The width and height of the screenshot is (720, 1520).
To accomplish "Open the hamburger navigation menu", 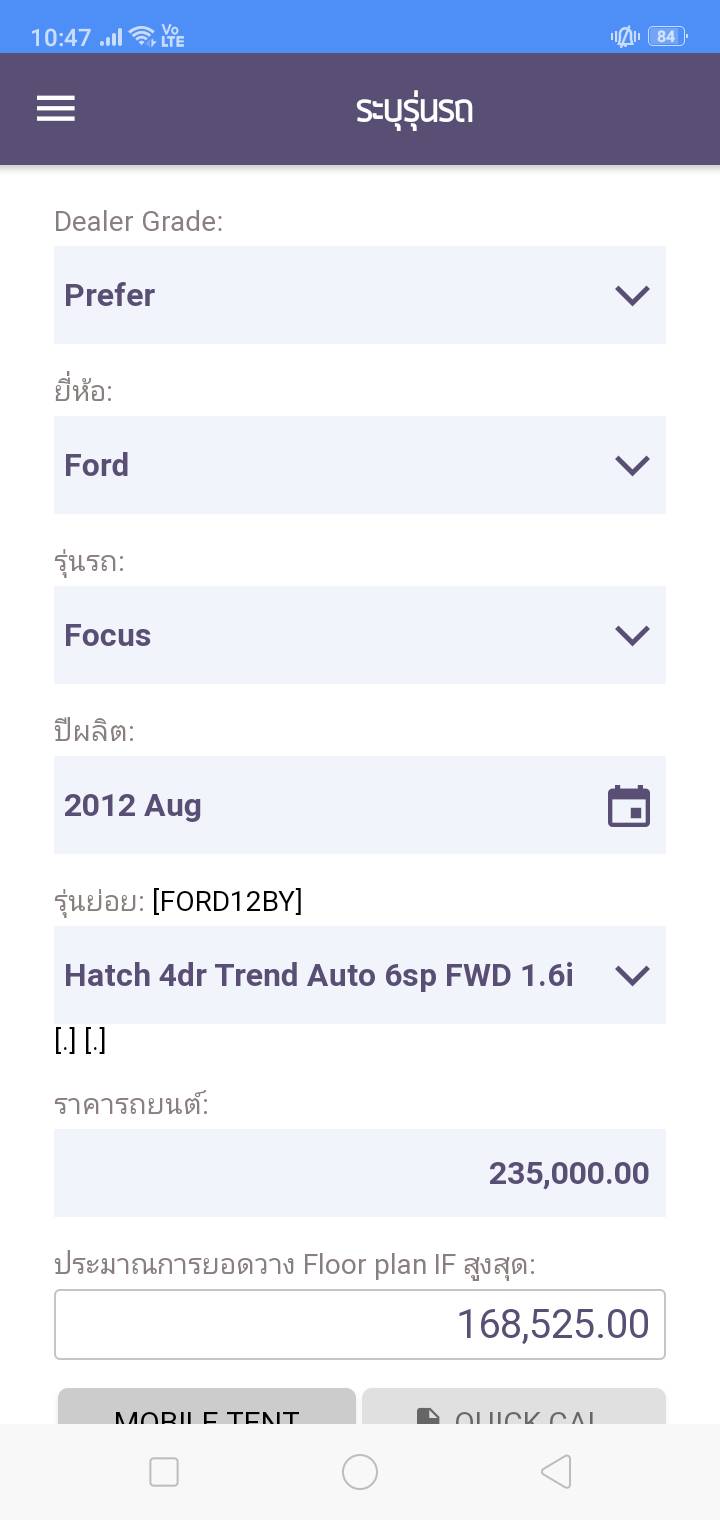I will pos(56,109).
